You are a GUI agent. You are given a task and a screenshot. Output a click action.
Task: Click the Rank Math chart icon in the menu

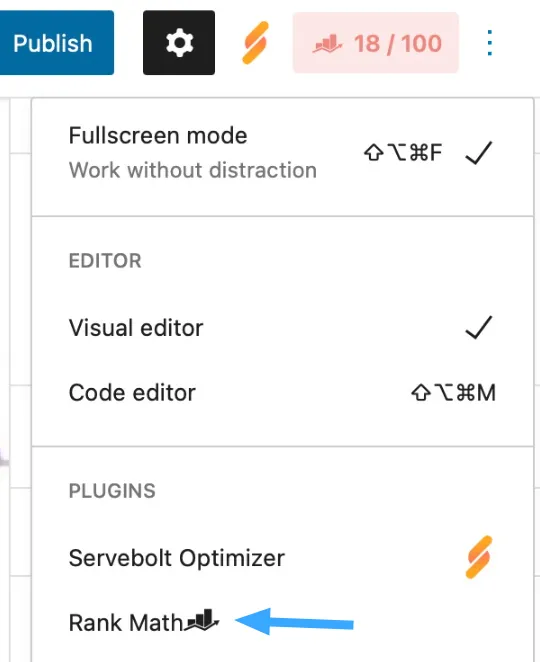(203, 620)
